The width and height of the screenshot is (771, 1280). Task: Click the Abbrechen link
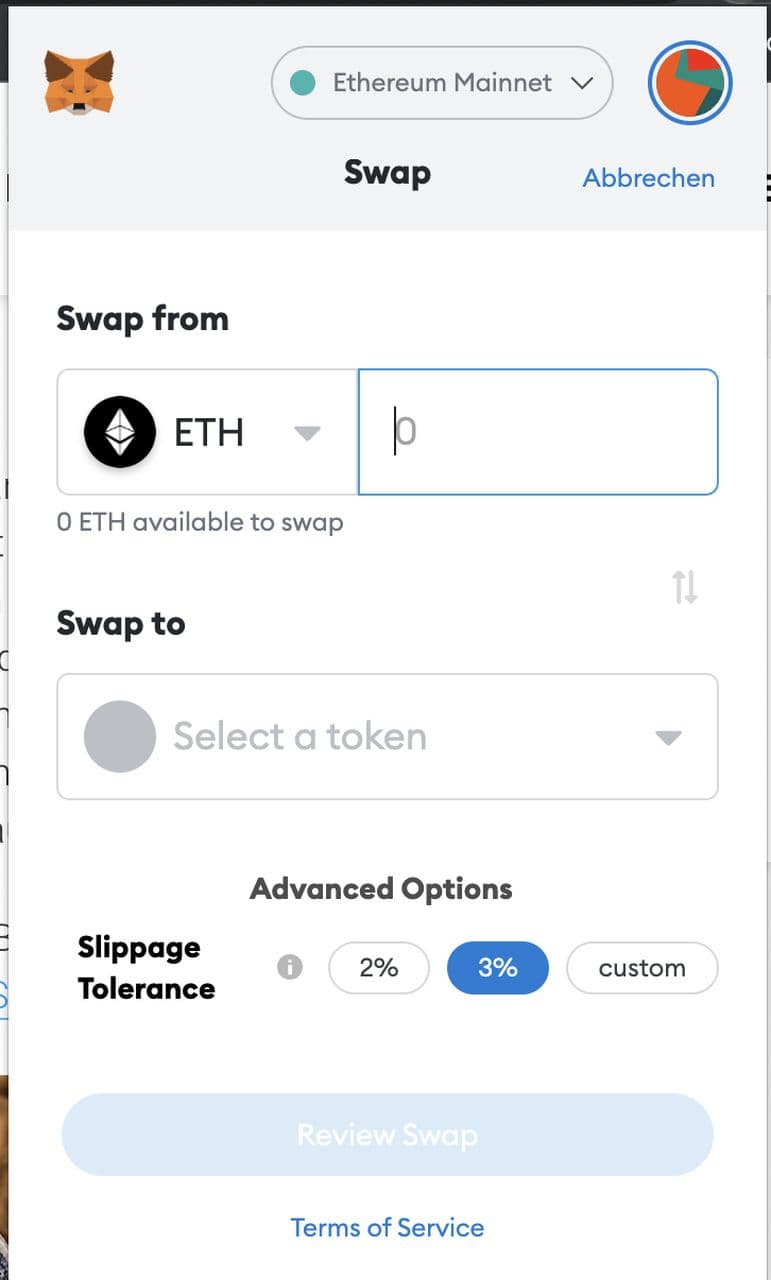649,178
